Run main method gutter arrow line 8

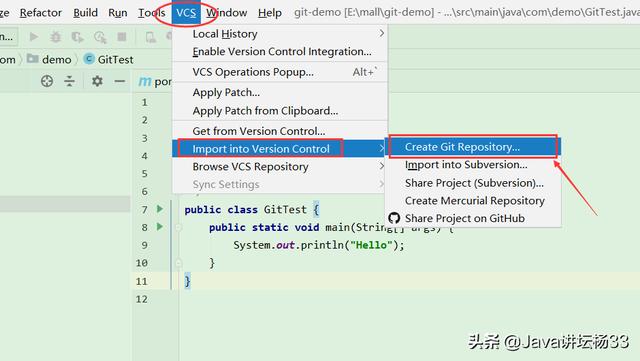160,226
